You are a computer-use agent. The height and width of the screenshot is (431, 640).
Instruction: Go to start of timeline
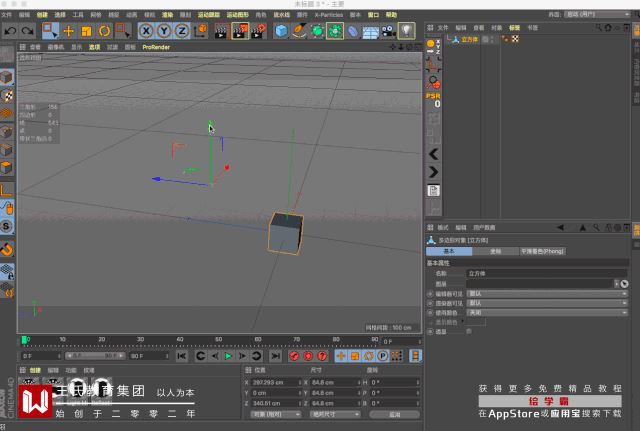[x=182, y=356]
